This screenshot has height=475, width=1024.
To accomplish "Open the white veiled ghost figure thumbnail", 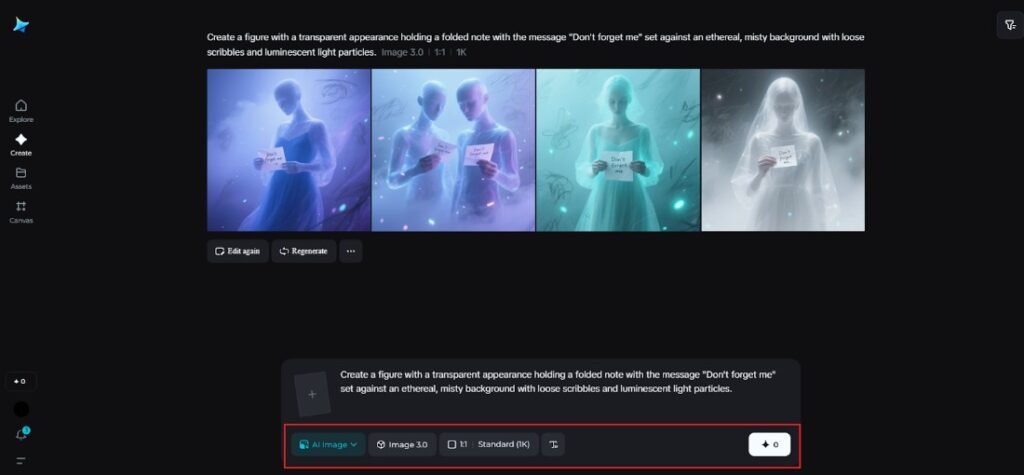I will [783, 150].
